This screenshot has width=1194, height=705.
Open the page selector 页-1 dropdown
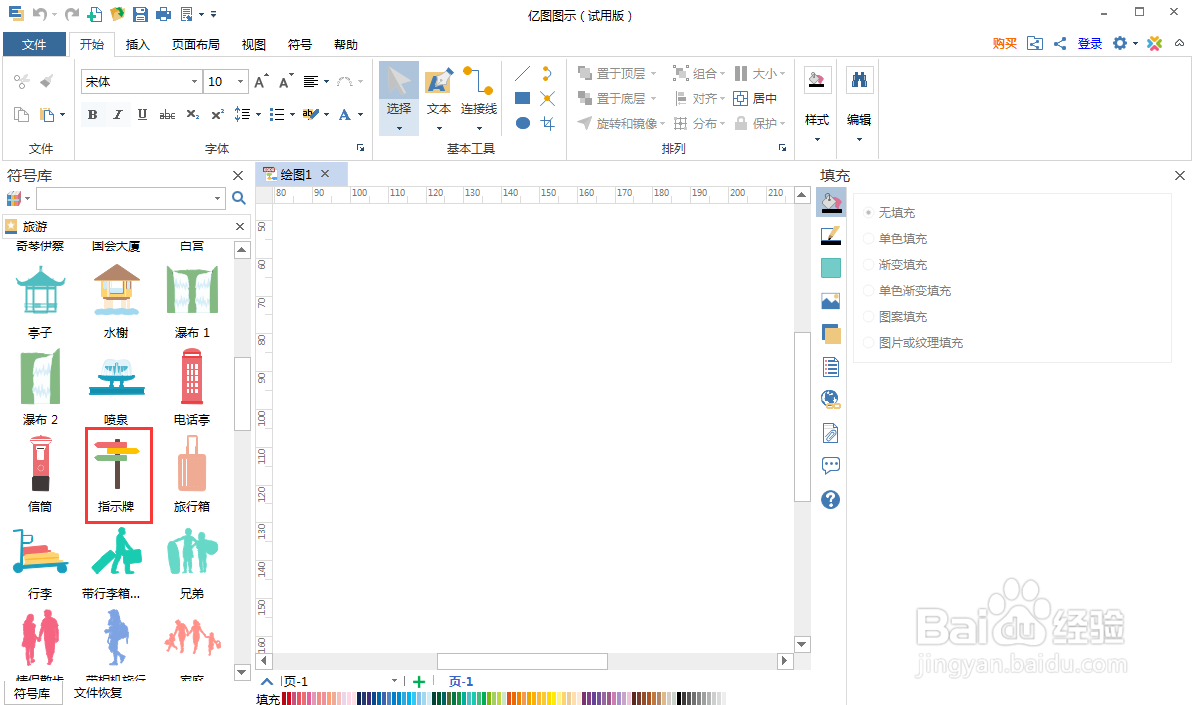[394, 681]
